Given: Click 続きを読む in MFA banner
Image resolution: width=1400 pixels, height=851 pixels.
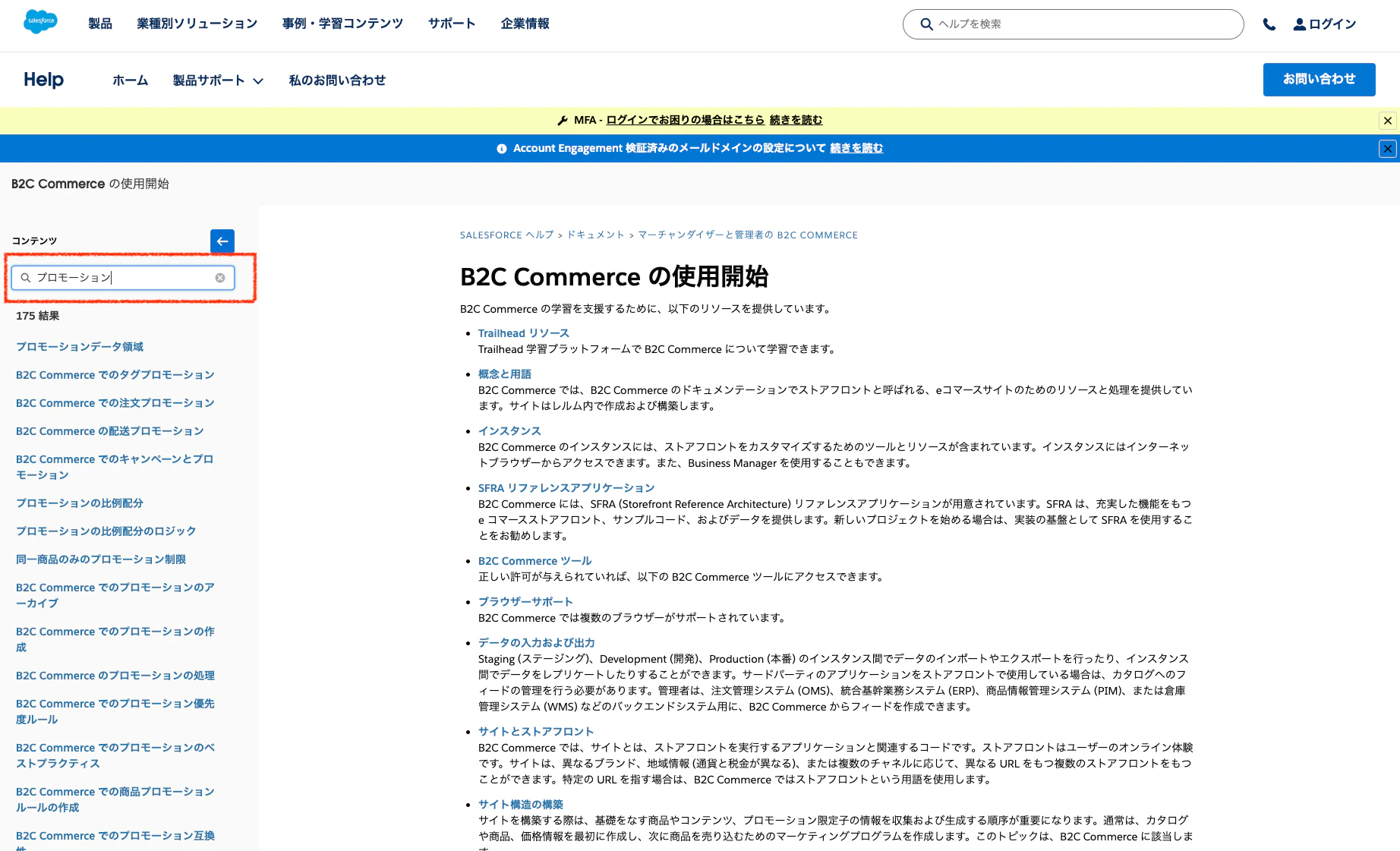Looking at the screenshot, I should point(796,120).
